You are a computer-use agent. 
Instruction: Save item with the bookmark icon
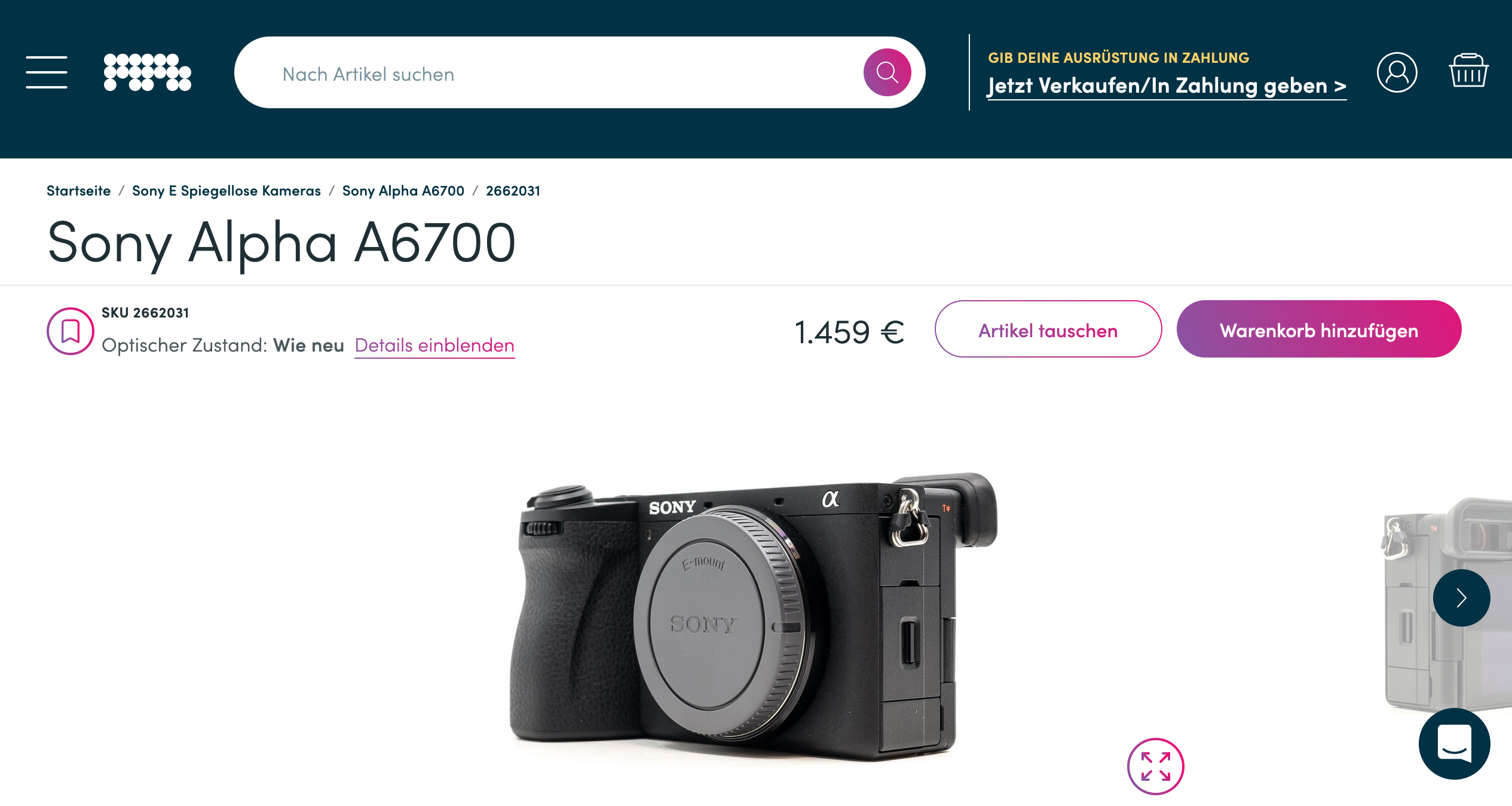coord(71,331)
